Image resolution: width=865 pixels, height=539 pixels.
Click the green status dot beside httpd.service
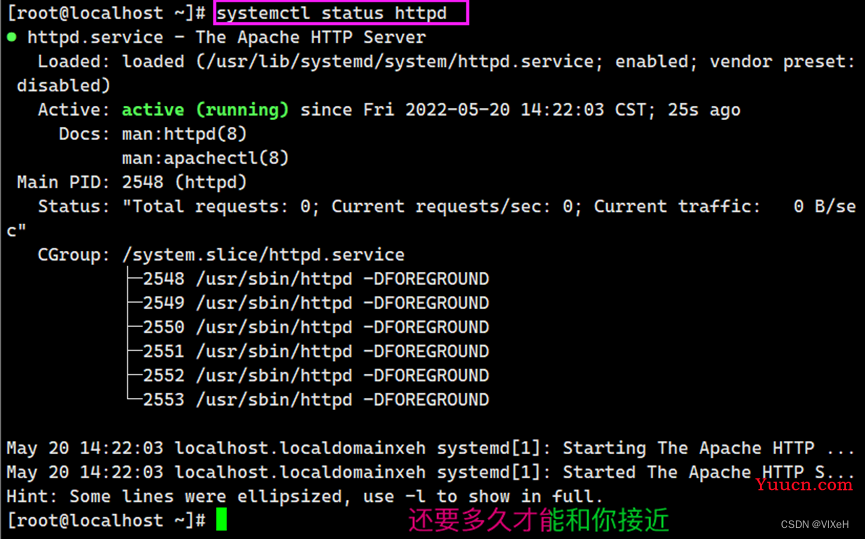pos(12,38)
